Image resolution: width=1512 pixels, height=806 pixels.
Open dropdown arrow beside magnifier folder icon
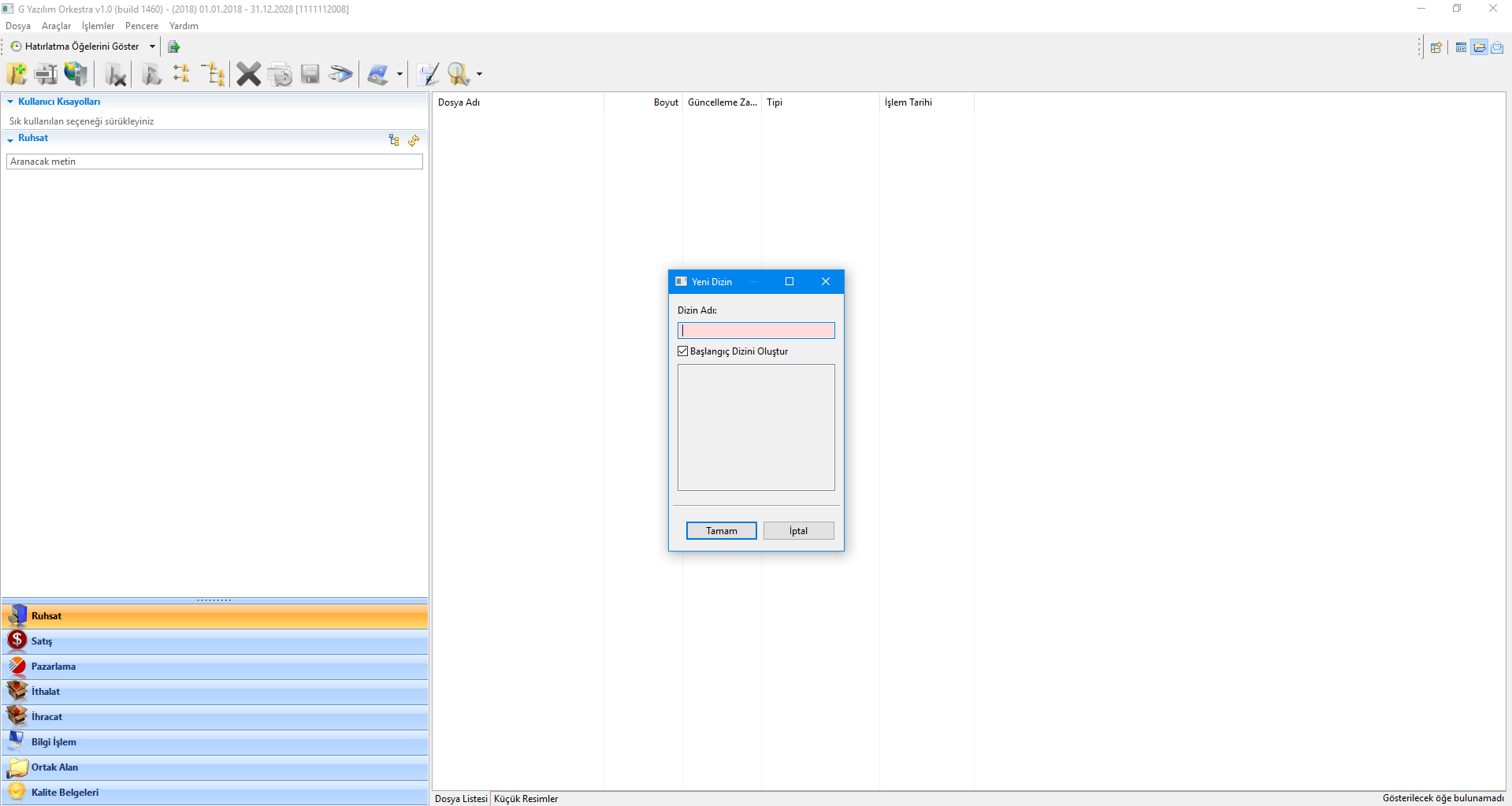479,75
